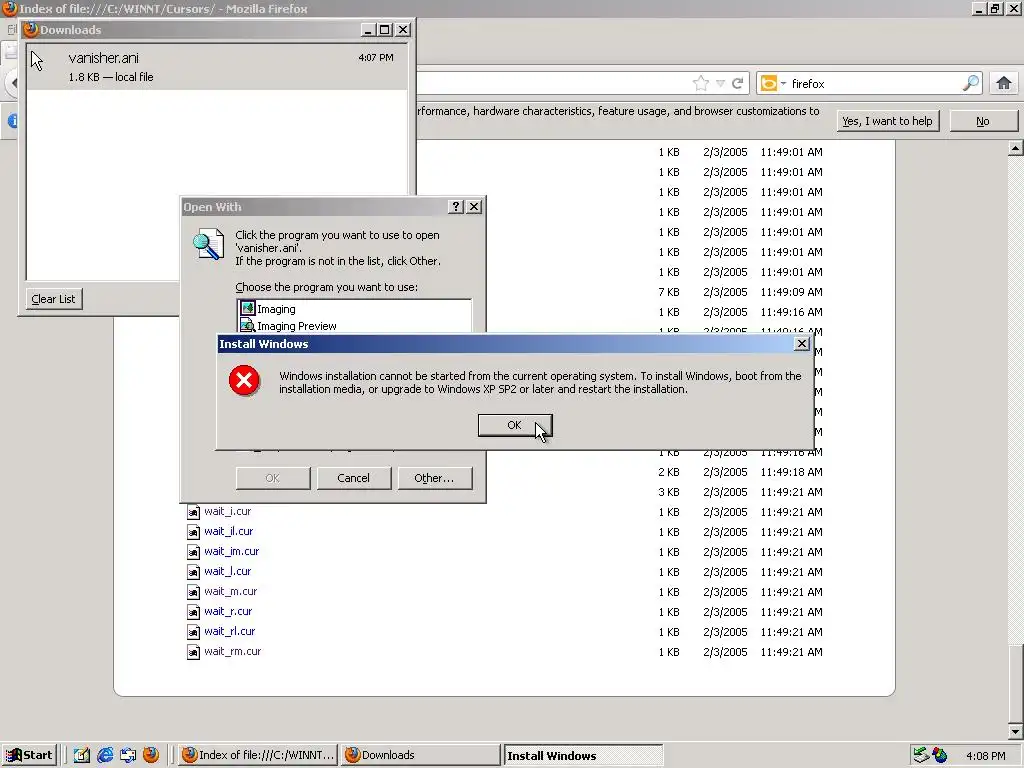Click '4:07 PM' timestamp in Downloads window
Image resolution: width=1024 pixels, height=768 pixels.
(376, 57)
